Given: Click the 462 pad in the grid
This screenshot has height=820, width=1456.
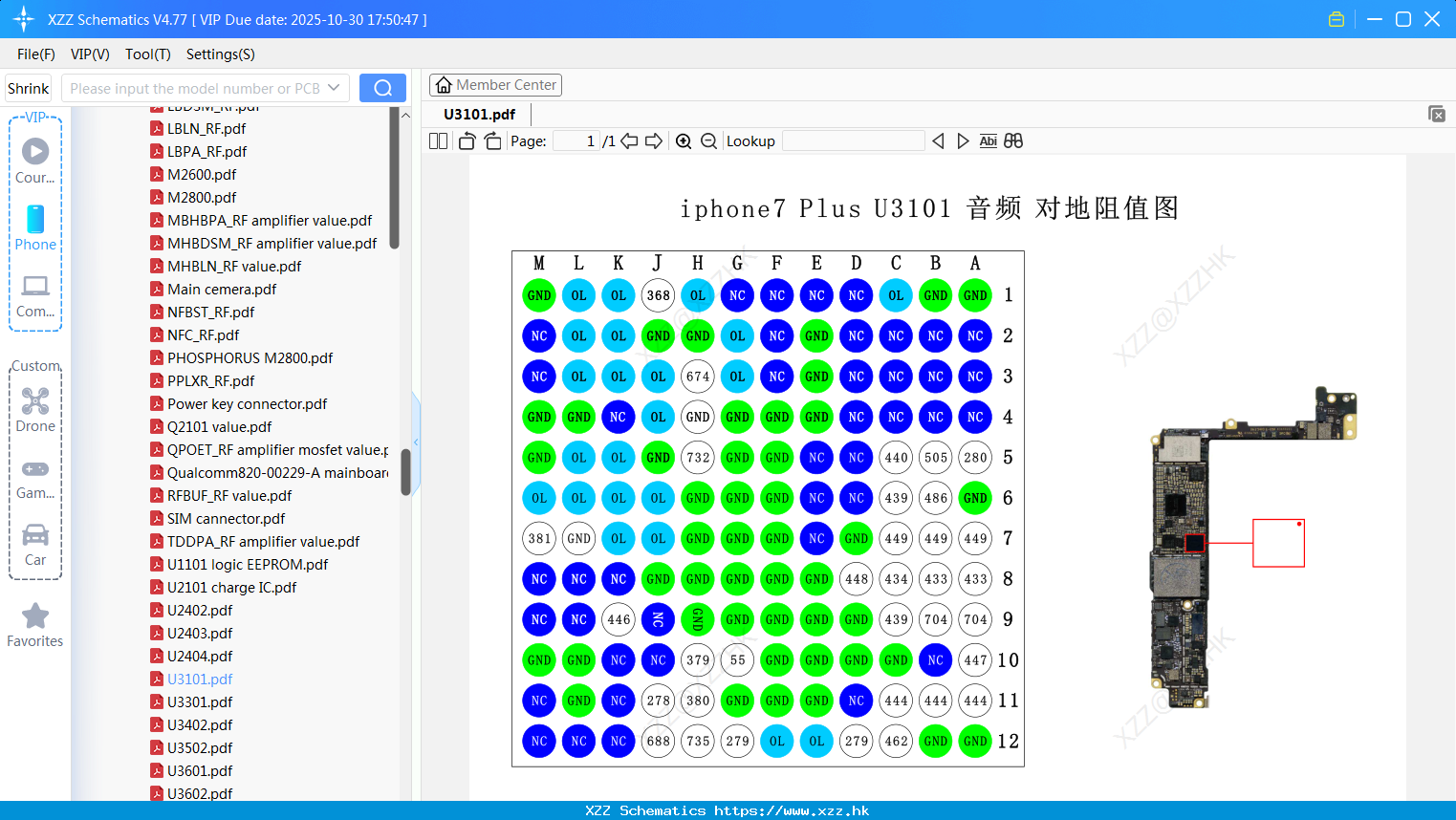Looking at the screenshot, I should [896, 741].
